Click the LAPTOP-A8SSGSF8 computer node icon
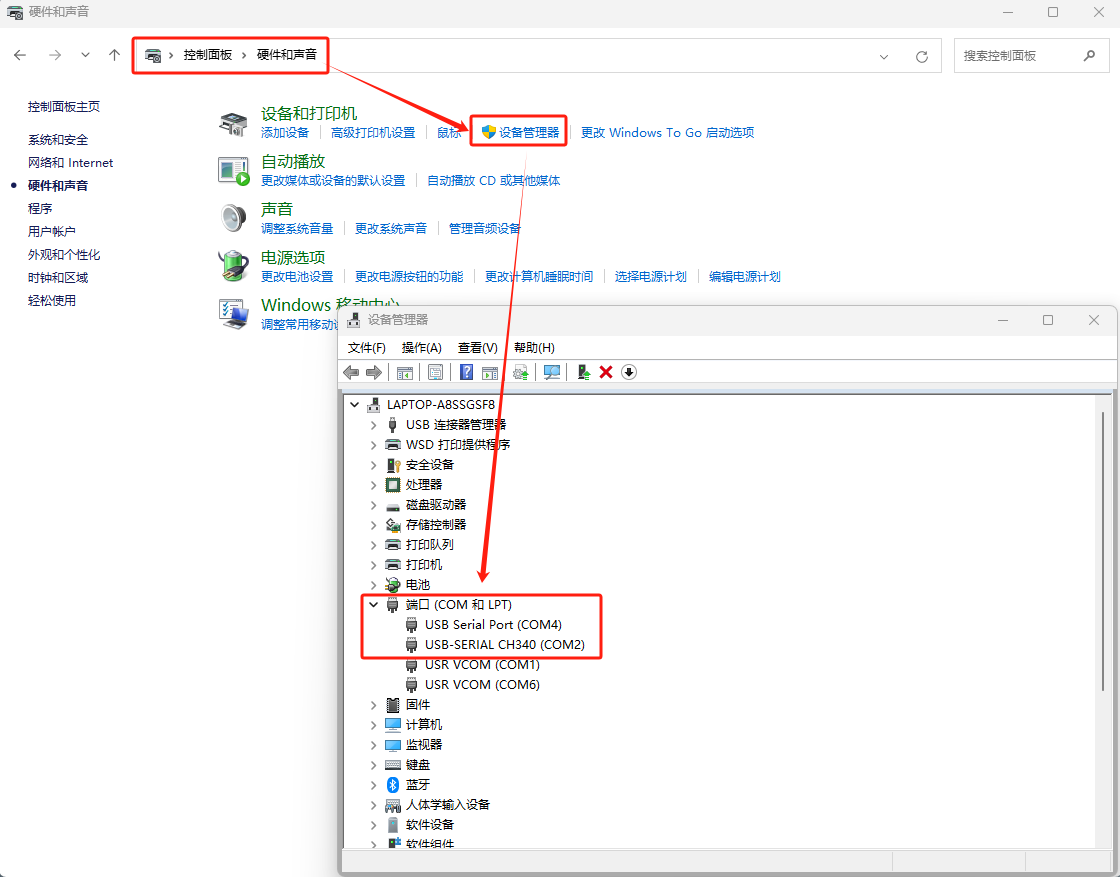 (374, 404)
